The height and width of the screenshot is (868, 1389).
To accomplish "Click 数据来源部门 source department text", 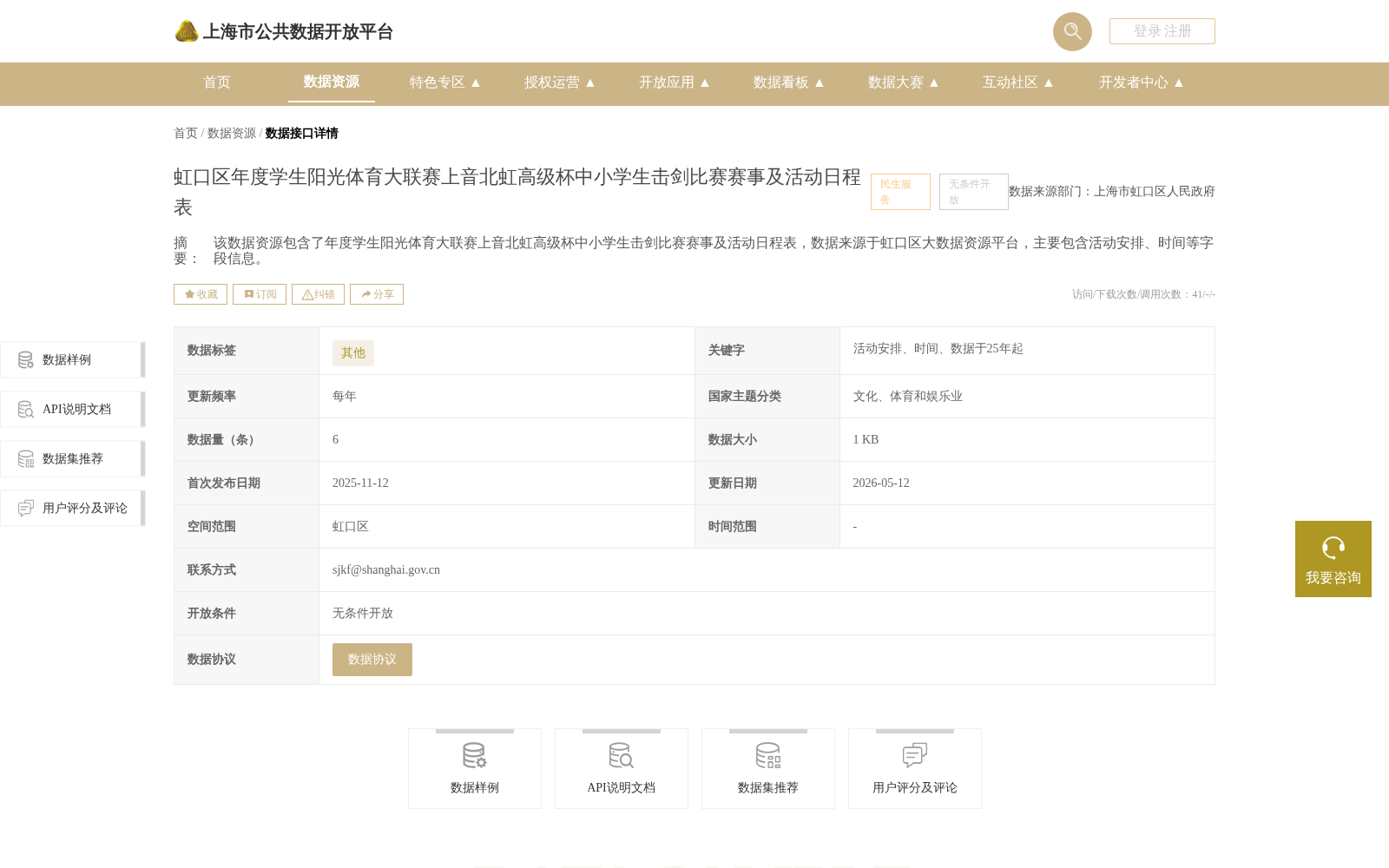I will click(x=1112, y=192).
